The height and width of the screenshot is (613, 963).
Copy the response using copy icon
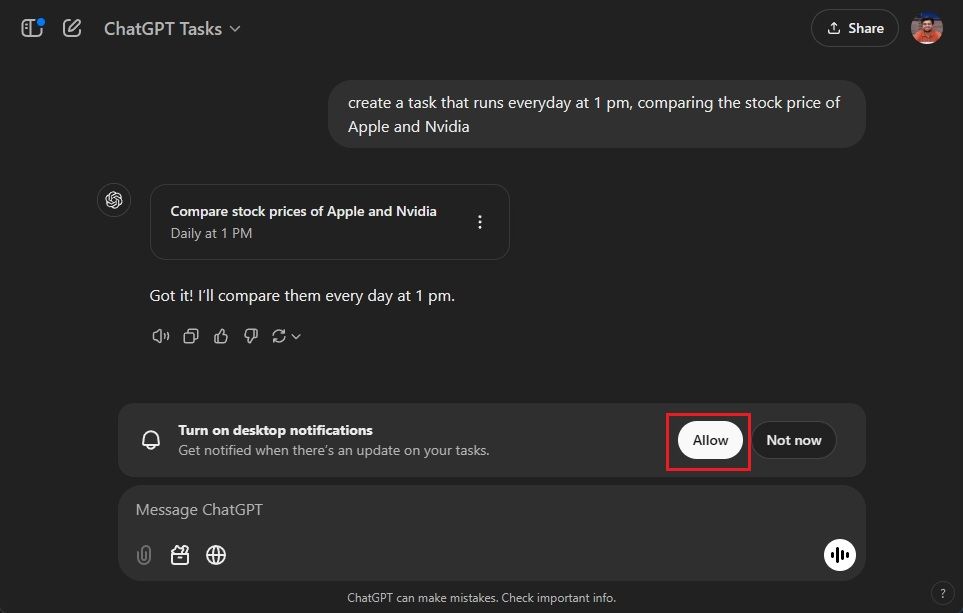[190, 336]
